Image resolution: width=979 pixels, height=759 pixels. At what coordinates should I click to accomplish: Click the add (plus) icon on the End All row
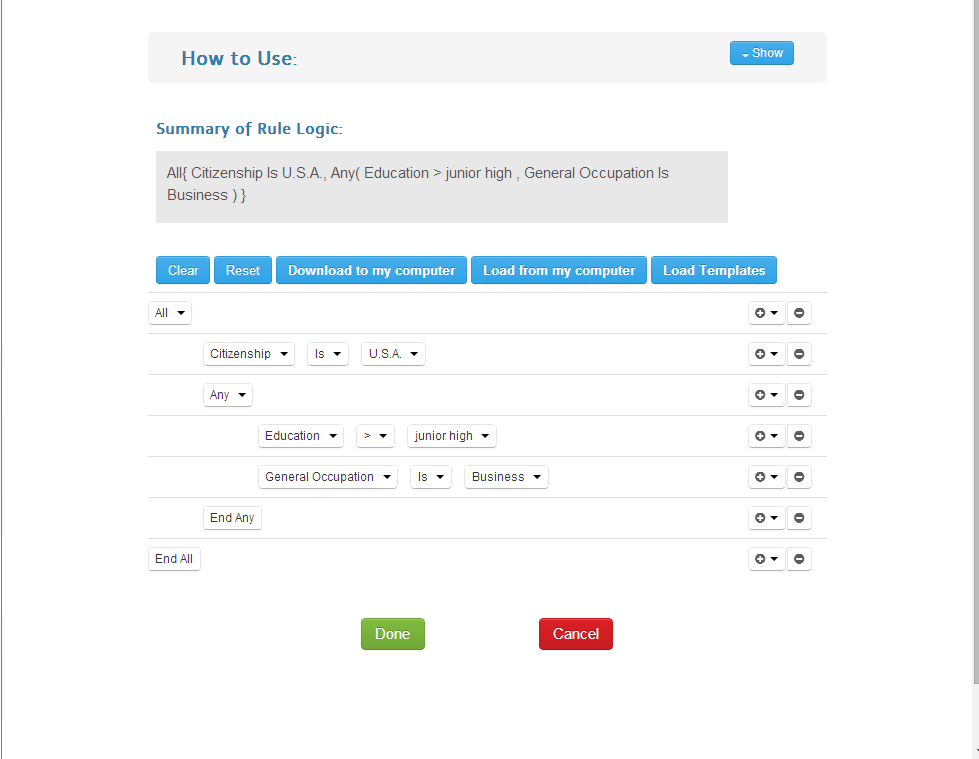tap(766, 559)
